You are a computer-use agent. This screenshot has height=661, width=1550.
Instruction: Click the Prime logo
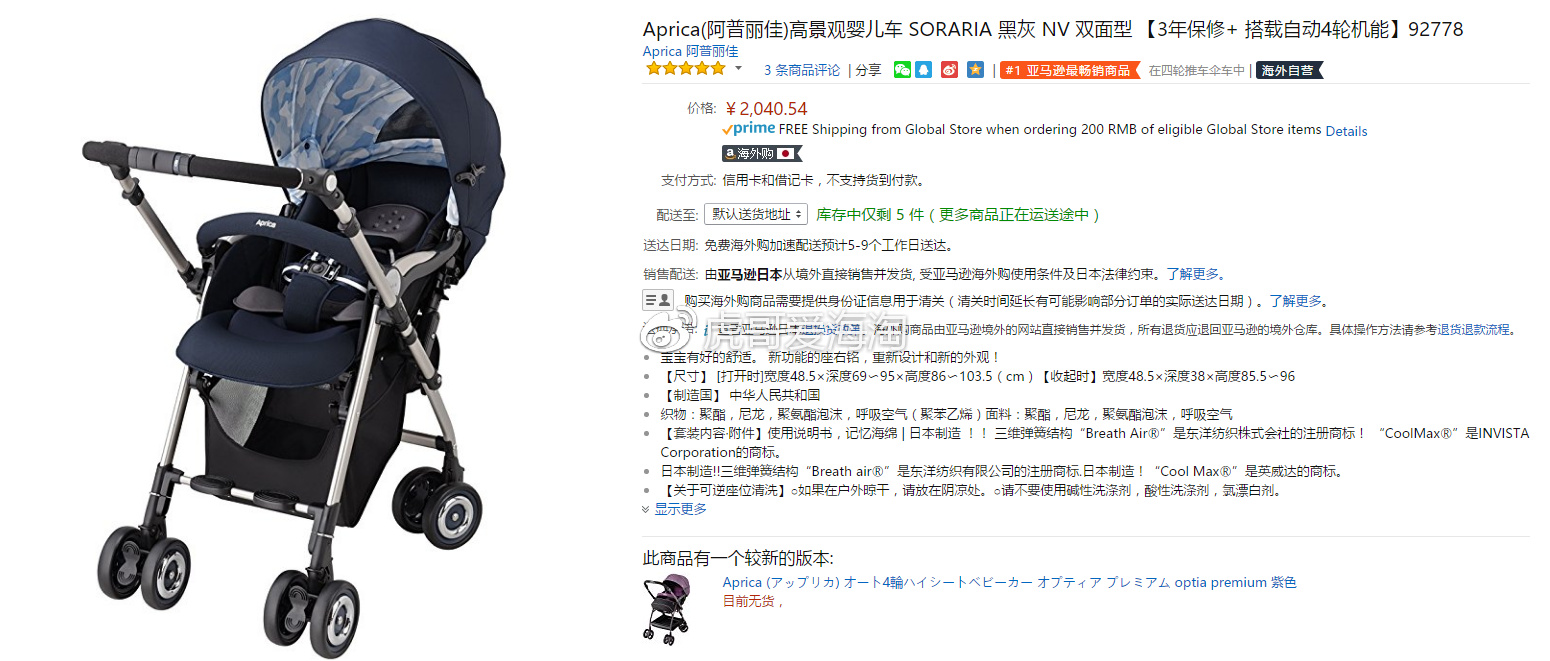coord(748,129)
